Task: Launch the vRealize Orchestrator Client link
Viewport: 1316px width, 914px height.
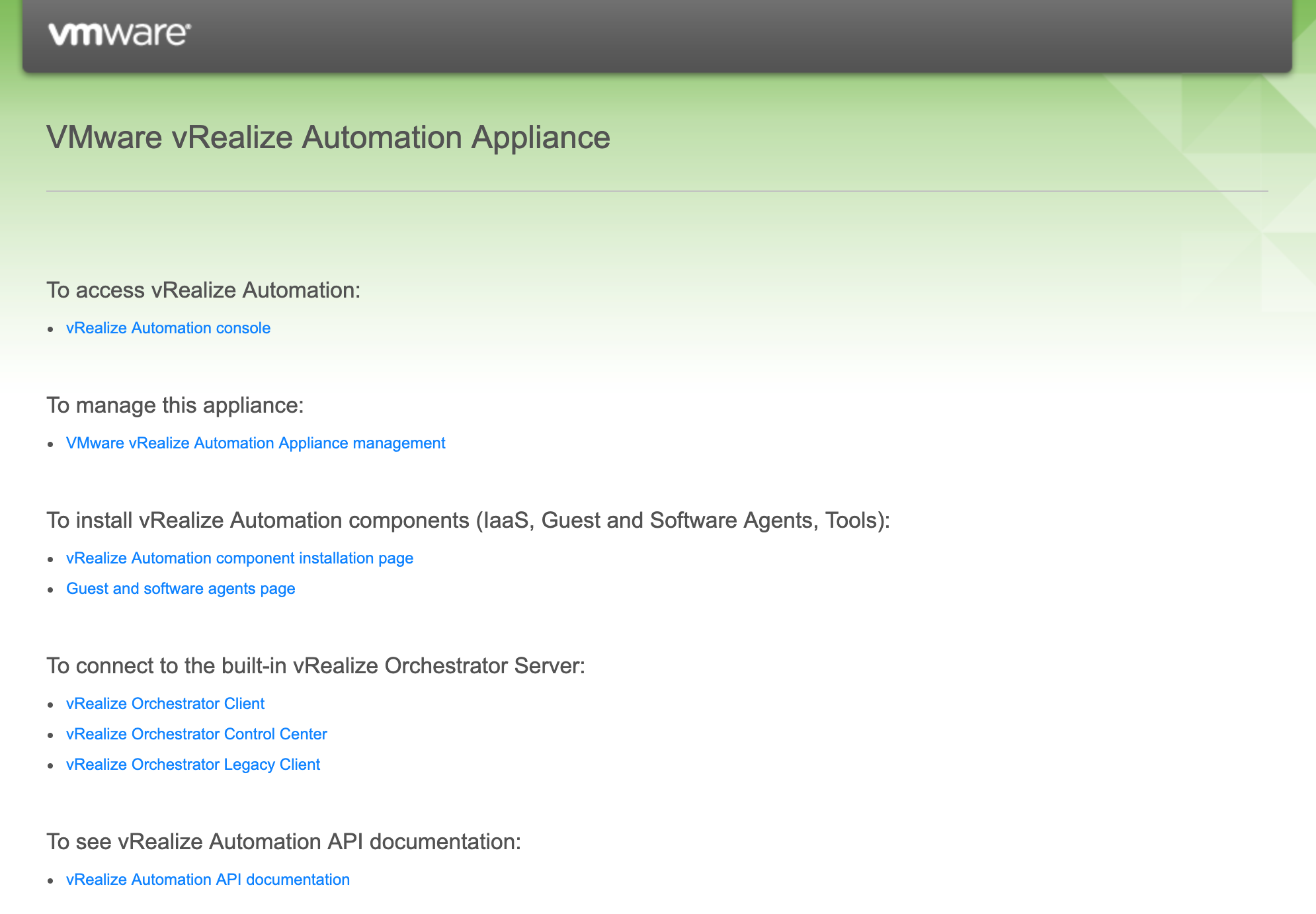Action: click(165, 704)
